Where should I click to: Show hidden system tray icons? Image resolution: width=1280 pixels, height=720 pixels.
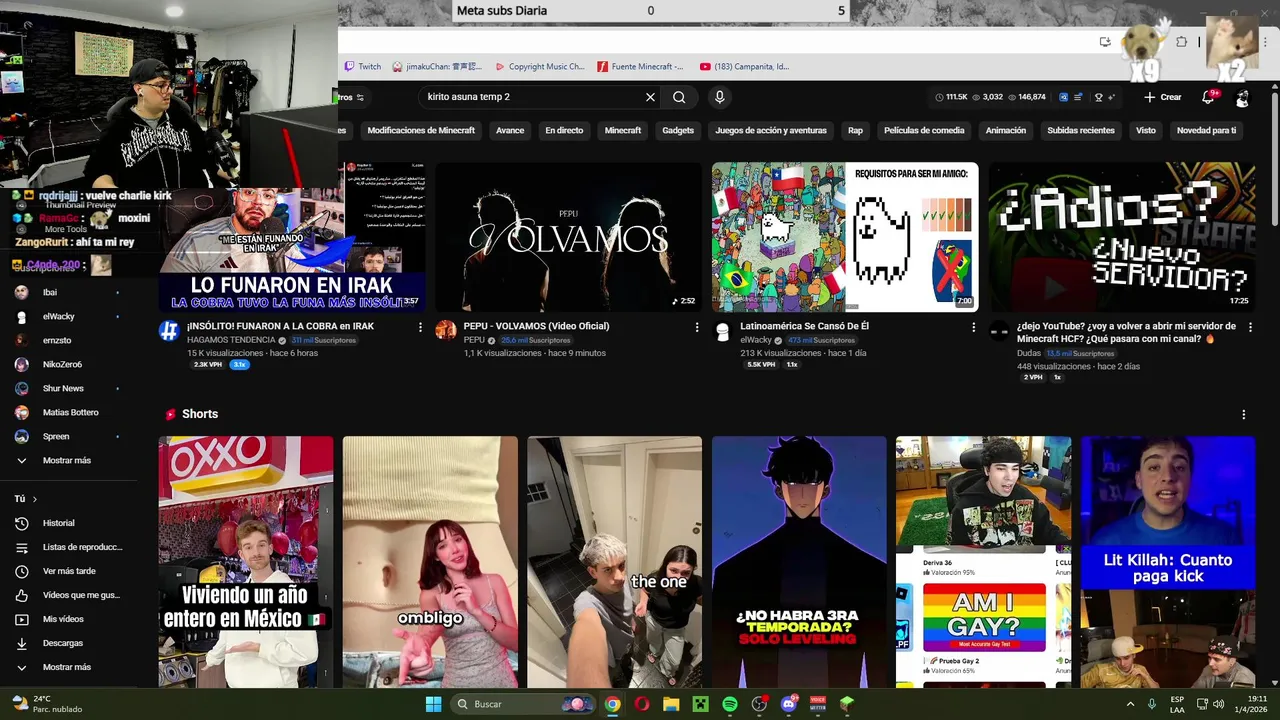(x=1130, y=704)
